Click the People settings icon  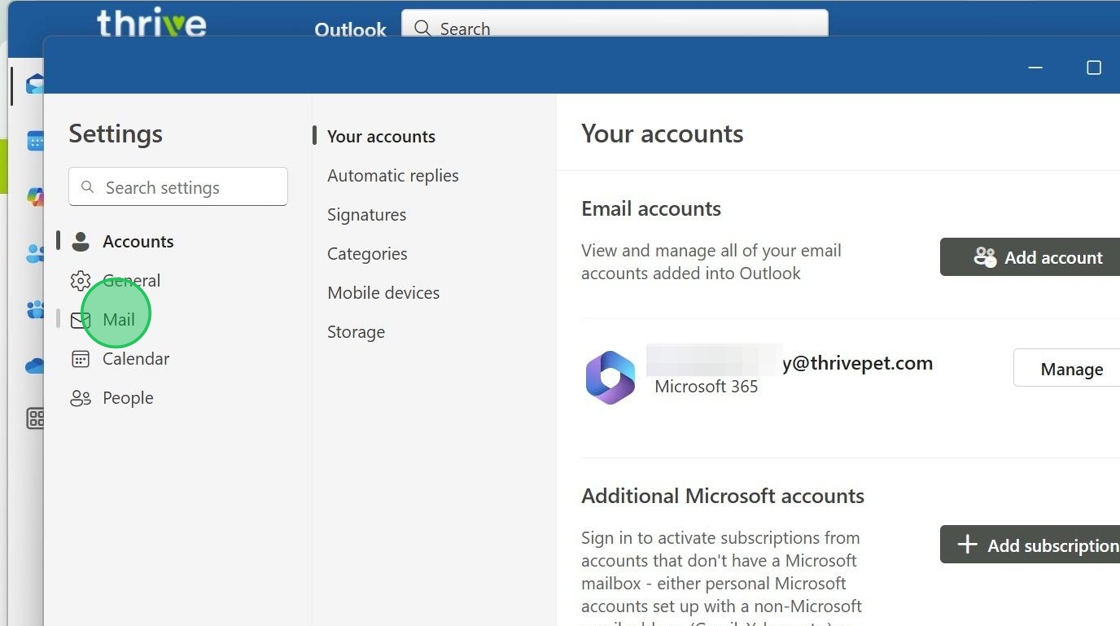coord(81,398)
